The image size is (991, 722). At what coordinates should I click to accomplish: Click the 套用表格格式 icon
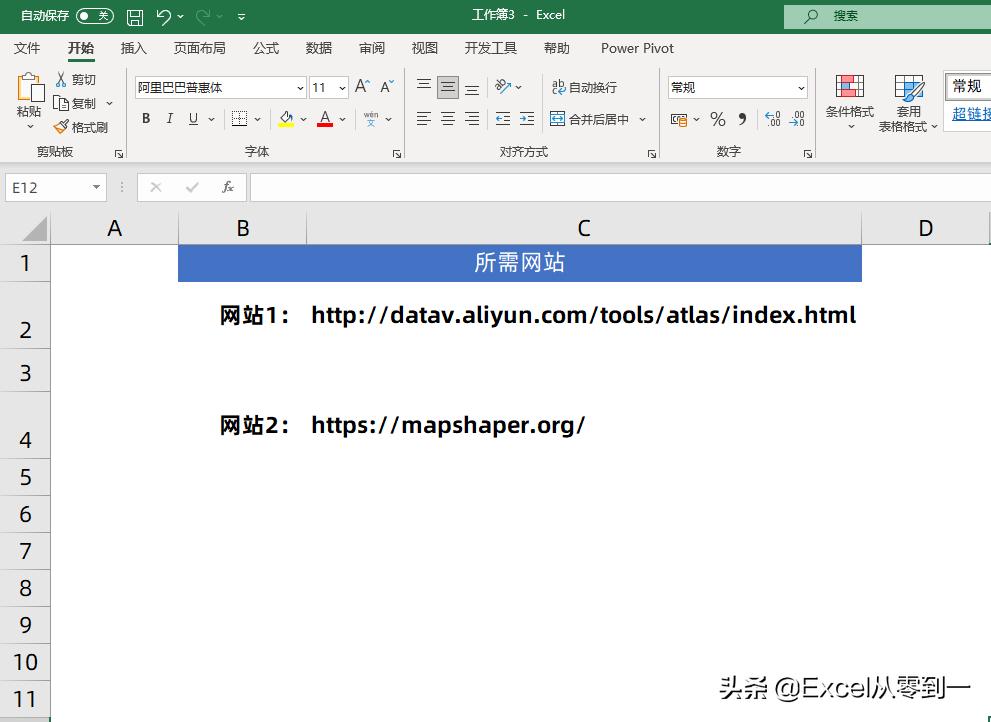click(908, 100)
